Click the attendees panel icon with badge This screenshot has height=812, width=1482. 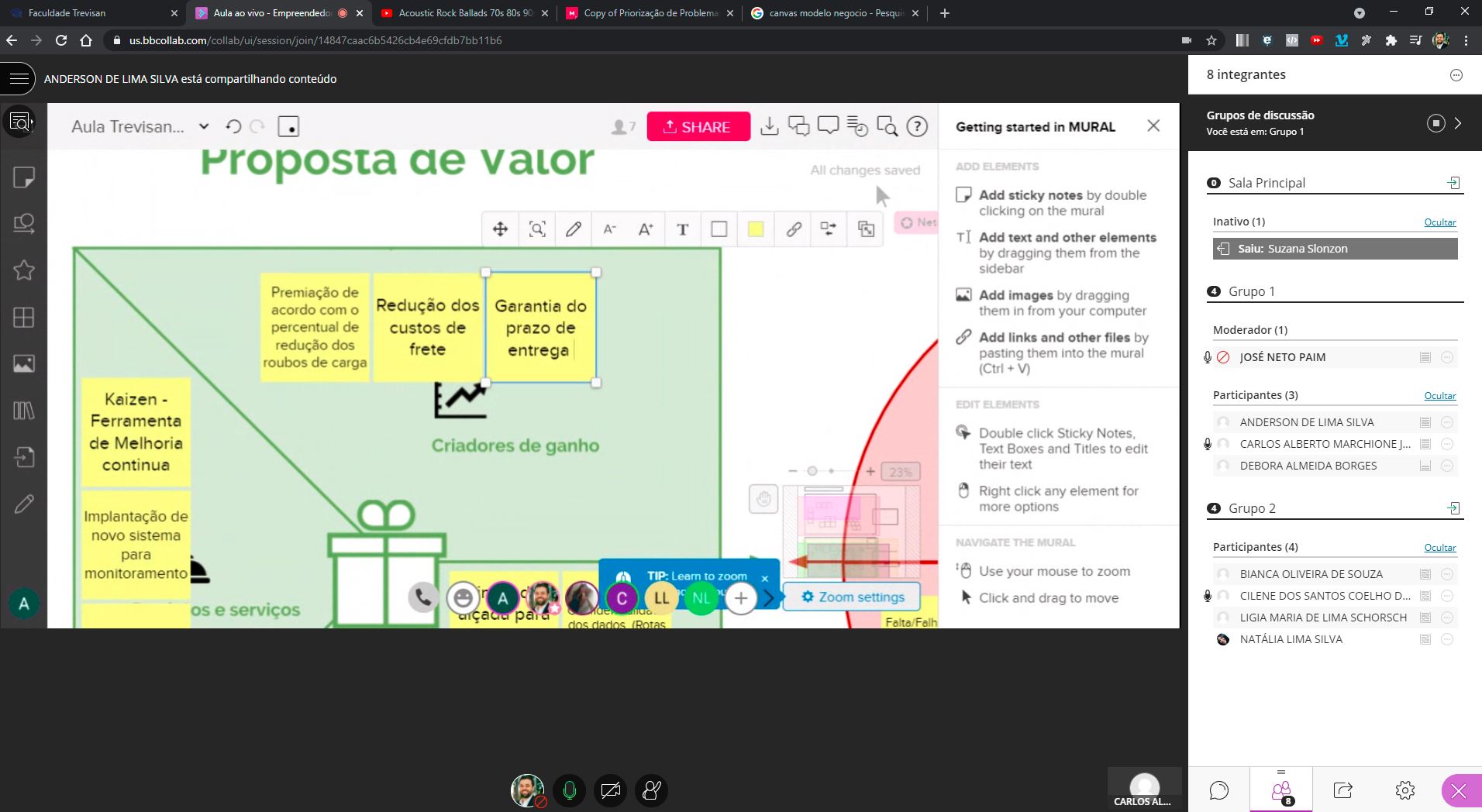(x=1281, y=790)
